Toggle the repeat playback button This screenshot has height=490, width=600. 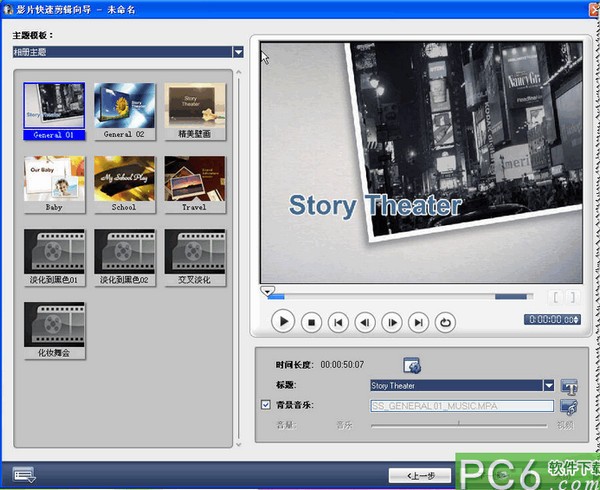pos(446,322)
